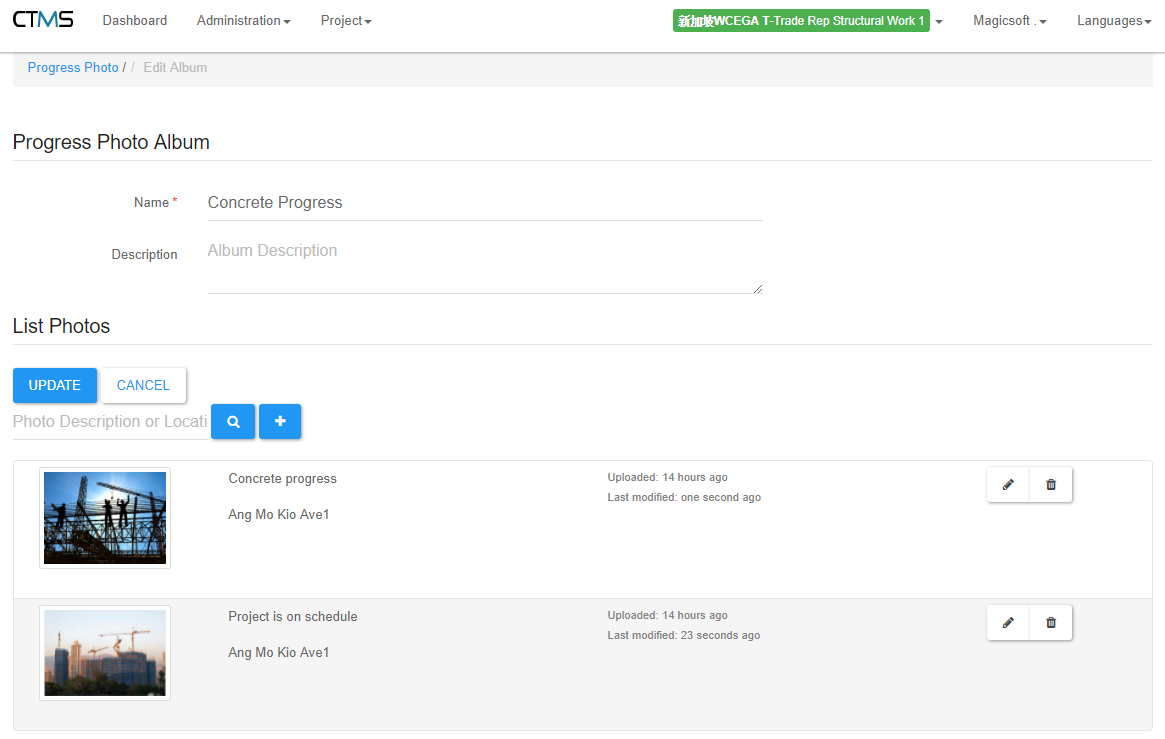Focus the album Name input field
The image size is (1165, 739).
click(485, 203)
